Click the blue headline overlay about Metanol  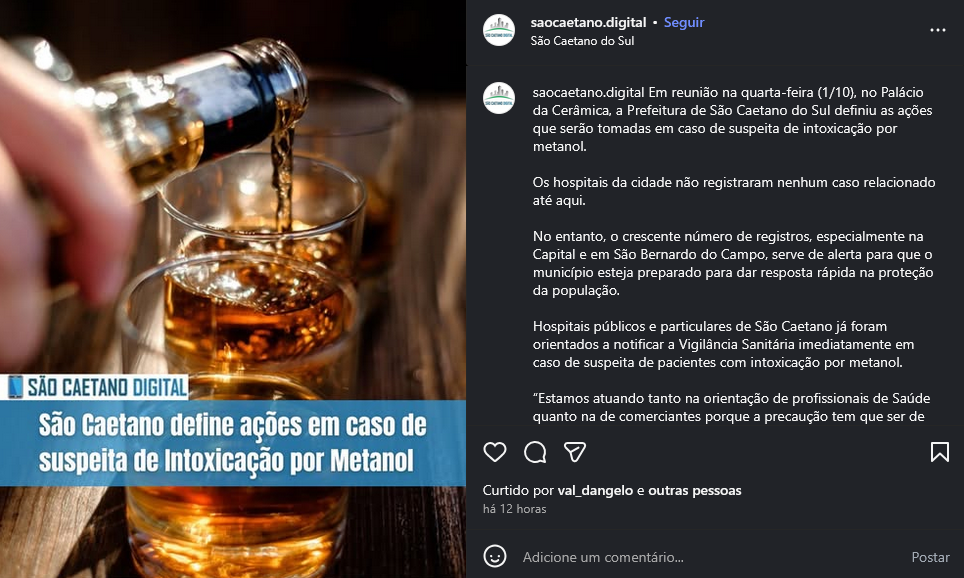(x=233, y=443)
